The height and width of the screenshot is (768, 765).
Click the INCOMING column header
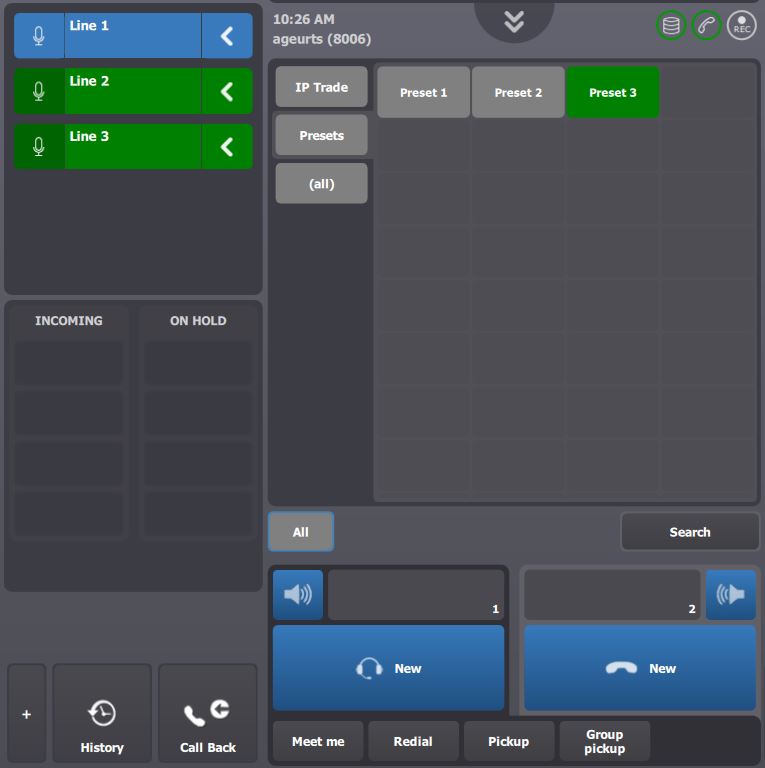69,321
